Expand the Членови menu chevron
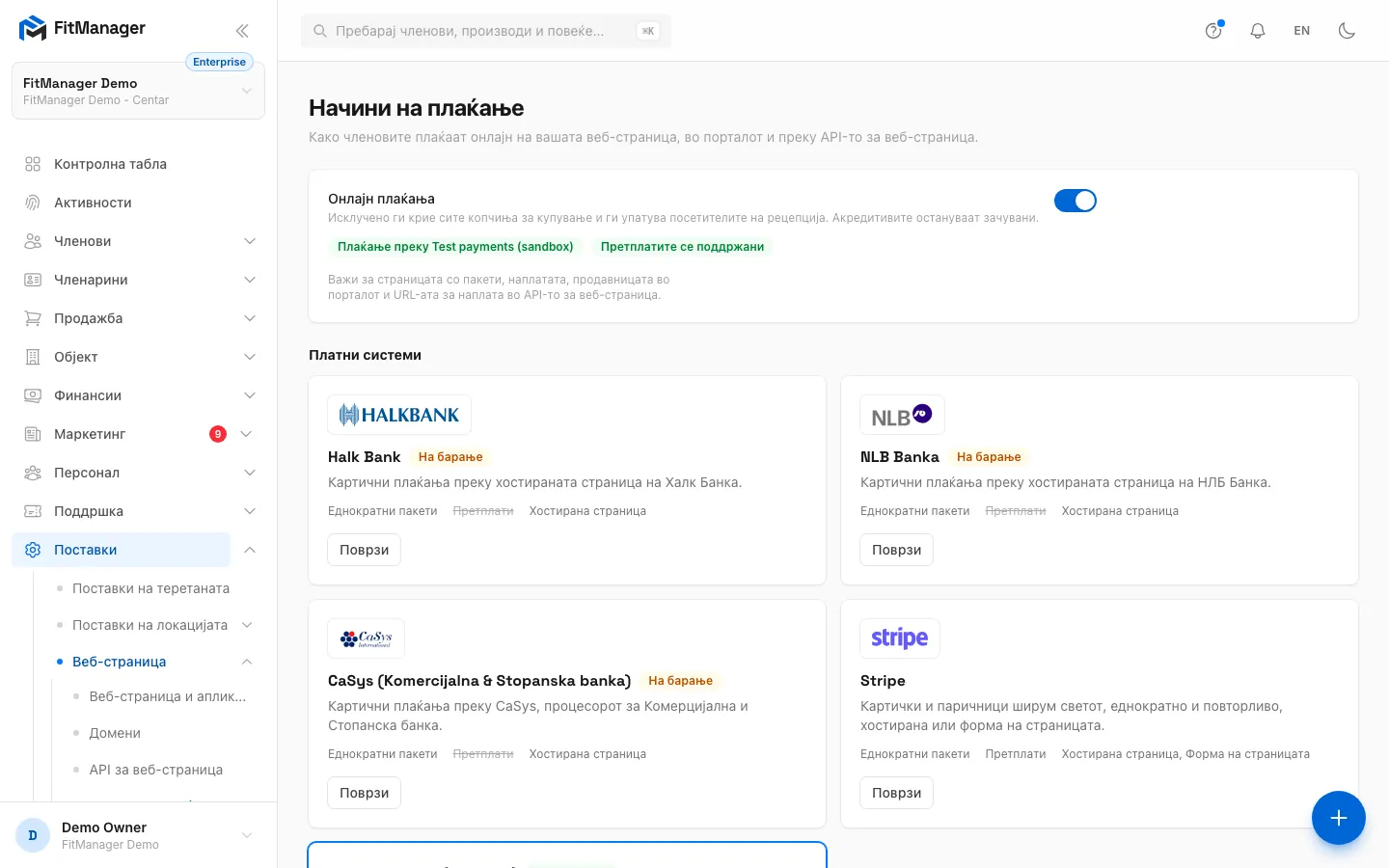The width and height of the screenshot is (1389, 868). [x=250, y=241]
